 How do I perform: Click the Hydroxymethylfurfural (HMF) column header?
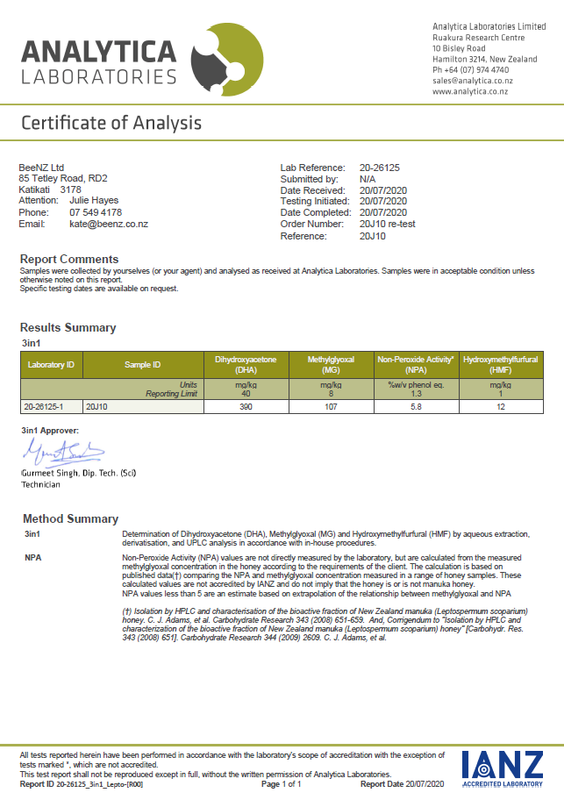tap(501, 365)
